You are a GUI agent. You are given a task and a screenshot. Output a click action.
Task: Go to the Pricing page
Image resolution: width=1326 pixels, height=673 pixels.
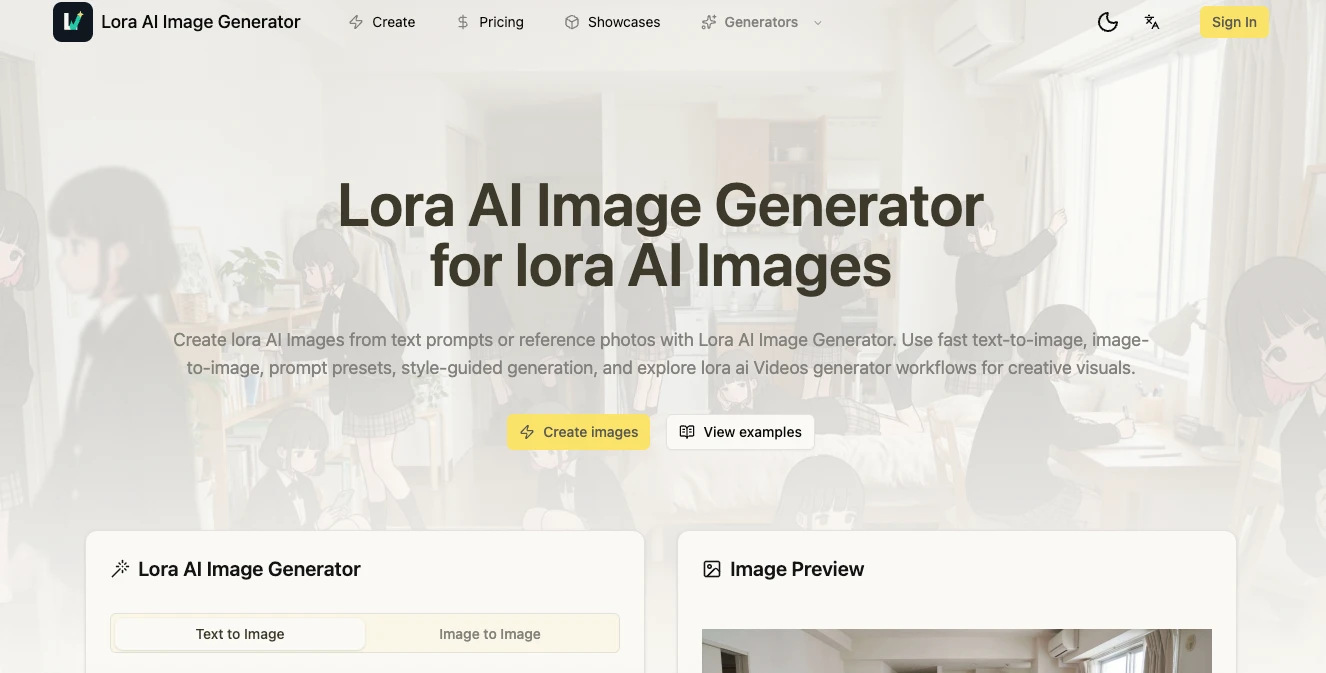[x=490, y=22]
